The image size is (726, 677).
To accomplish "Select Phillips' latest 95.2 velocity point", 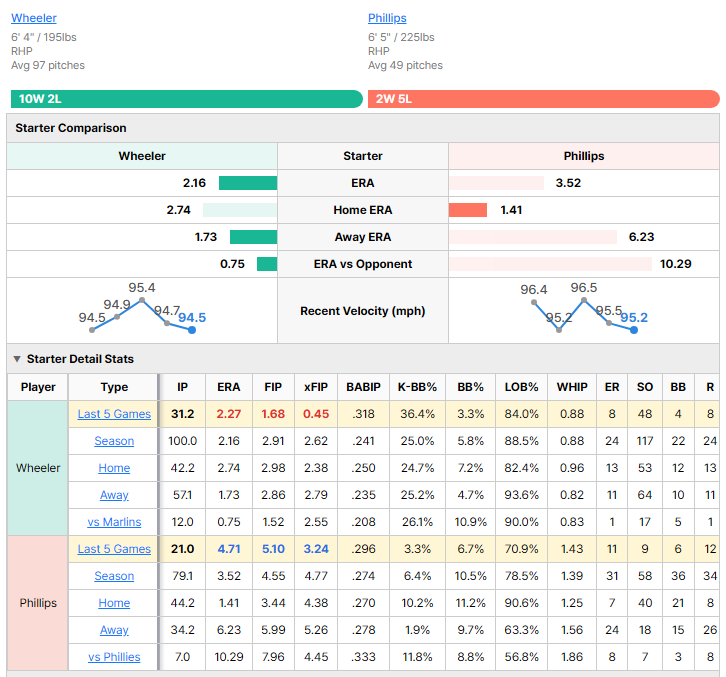I will pyautogui.click(x=634, y=330).
